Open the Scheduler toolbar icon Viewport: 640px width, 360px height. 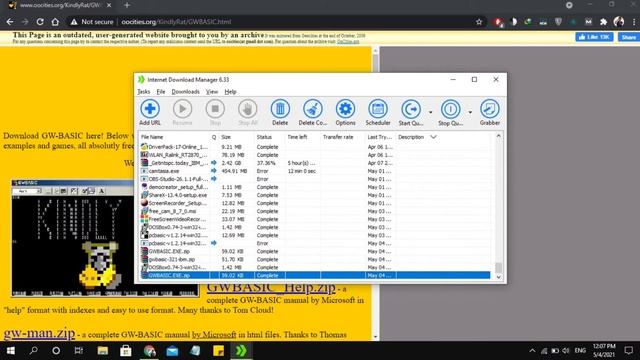[378, 112]
